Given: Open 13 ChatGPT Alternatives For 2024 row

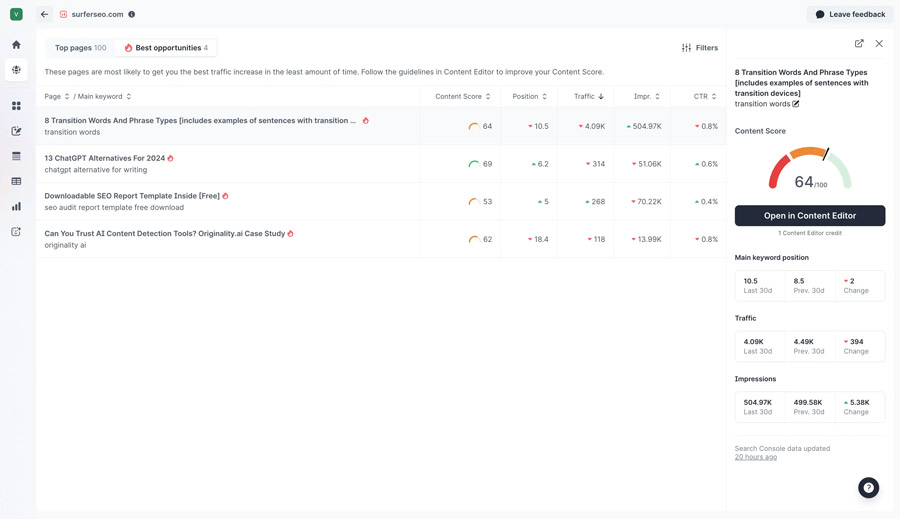Looking at the screenshot, I should pos(381,164).
